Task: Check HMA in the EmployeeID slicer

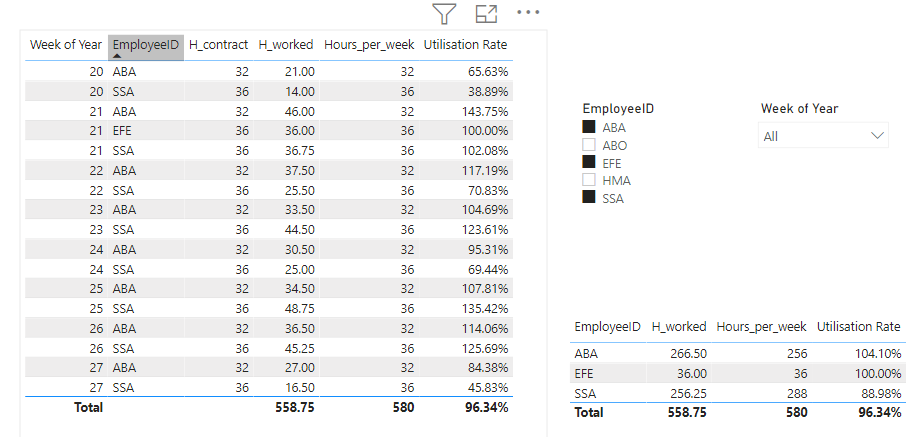Action: tap(589, 180)
